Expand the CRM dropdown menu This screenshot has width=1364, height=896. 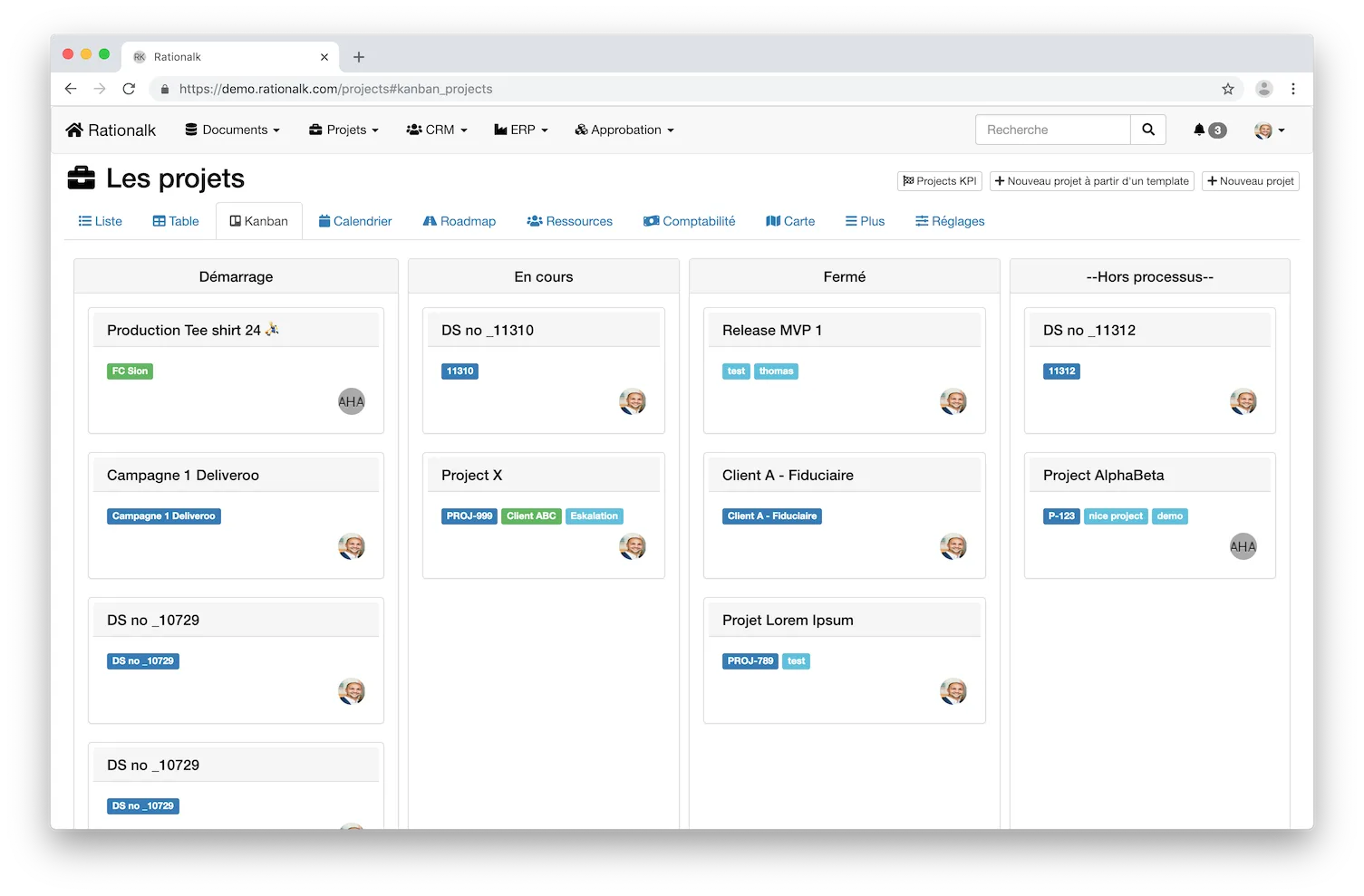(x=437, y=130)
